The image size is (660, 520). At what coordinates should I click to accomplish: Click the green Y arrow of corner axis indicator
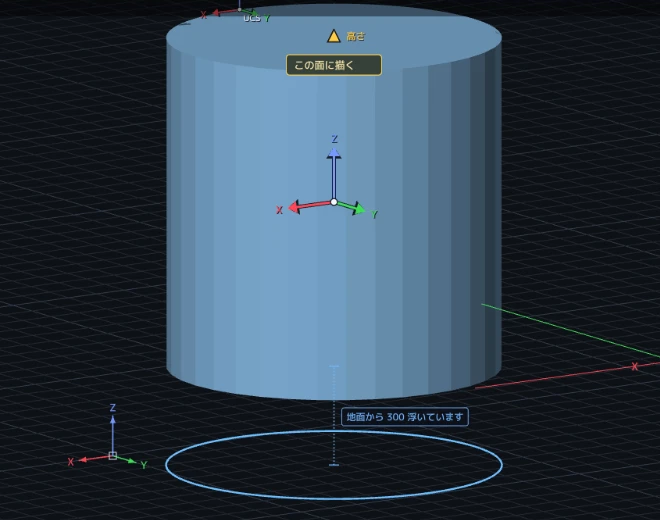[127, 460]
